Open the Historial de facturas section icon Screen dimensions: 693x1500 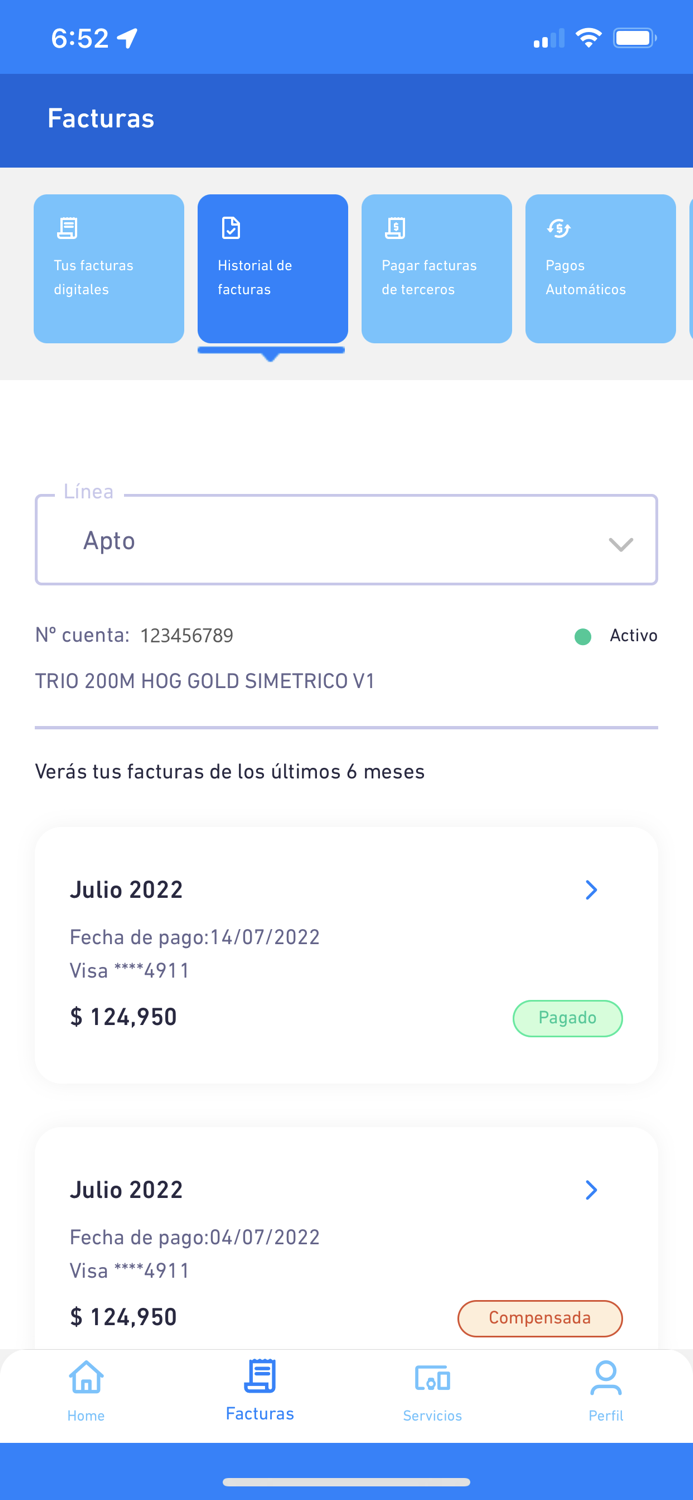231,227
